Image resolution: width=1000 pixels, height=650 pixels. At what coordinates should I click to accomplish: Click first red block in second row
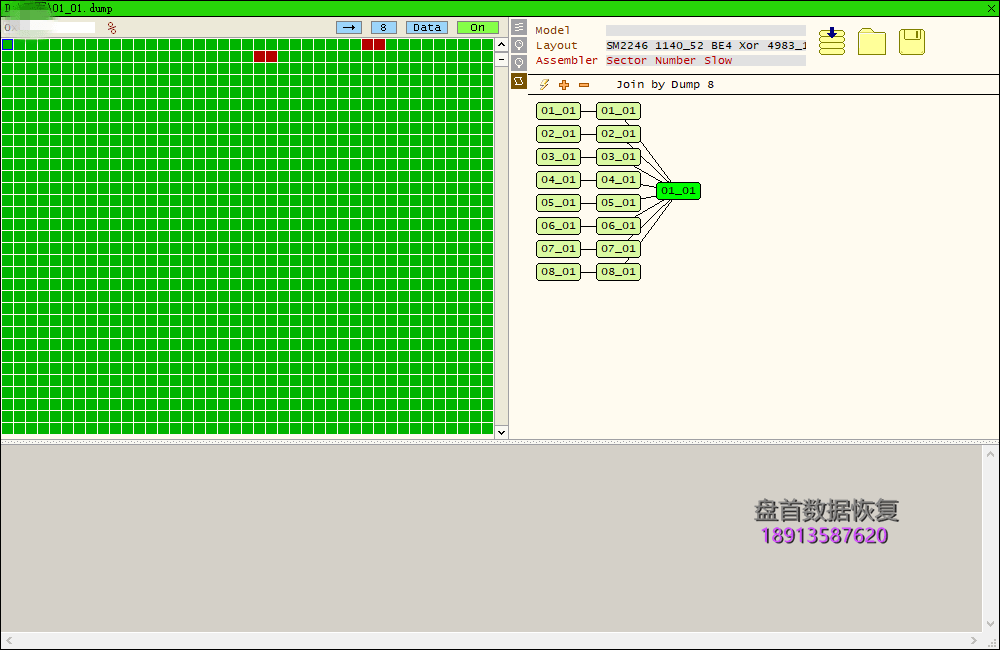pos(260,57)
